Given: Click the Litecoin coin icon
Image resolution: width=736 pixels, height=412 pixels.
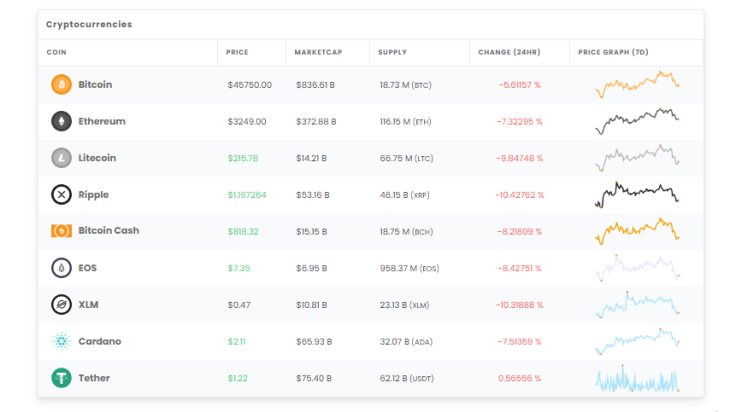Looking at the screenshot, I should click(x=61, y=158).
